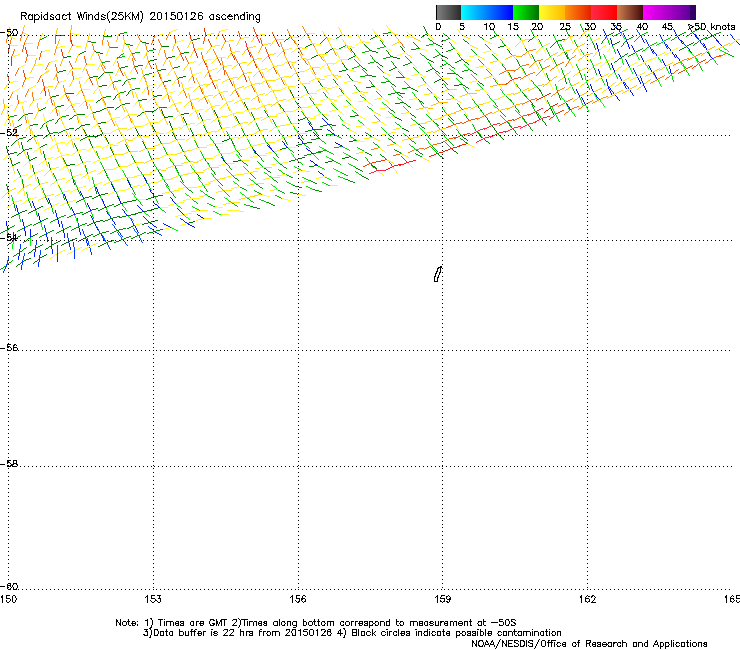Screen dimensions: 740x650
Task: Click the '-60' latitude axis label
Action: click(x=9, y=586)
